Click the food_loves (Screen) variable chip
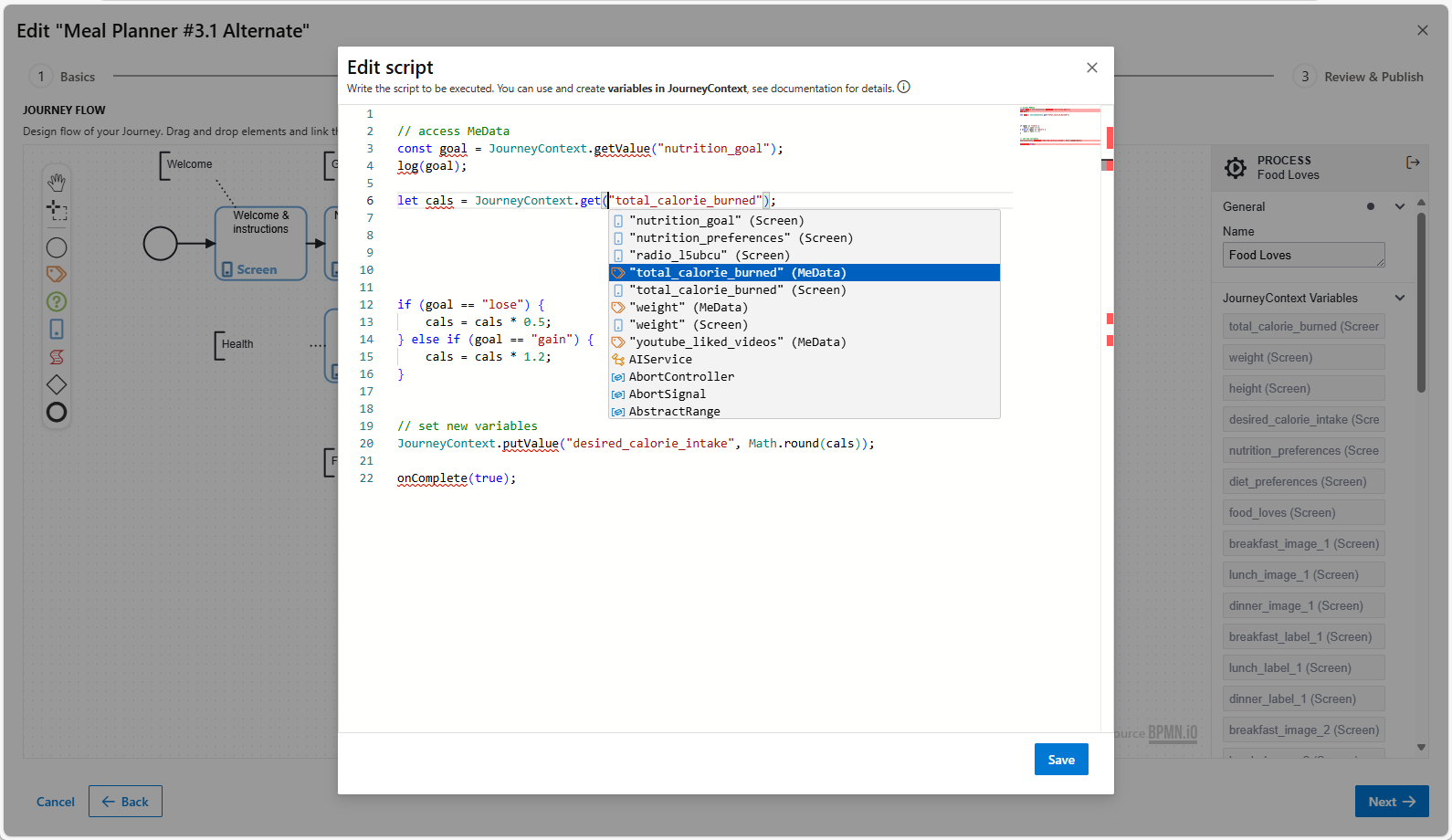 coord(1304,512)
